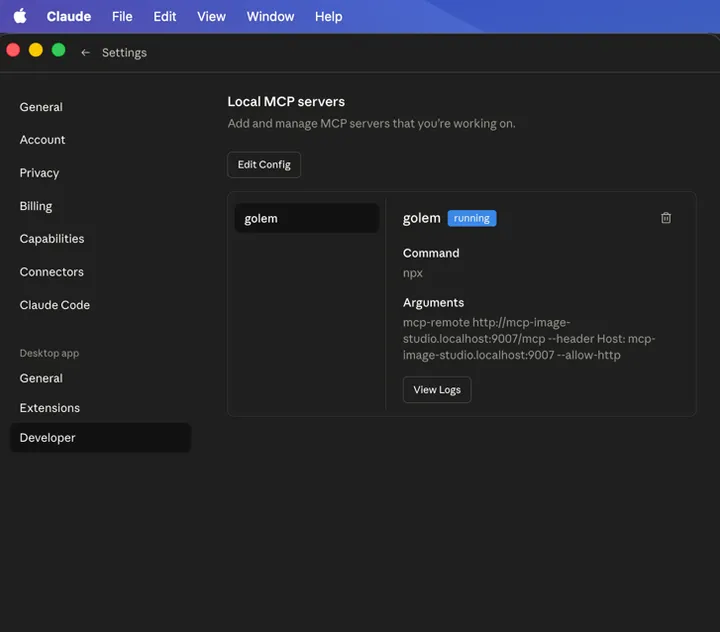The image size is (720, 632).
Task: Click the running status badge
Action: coord(472,218)
